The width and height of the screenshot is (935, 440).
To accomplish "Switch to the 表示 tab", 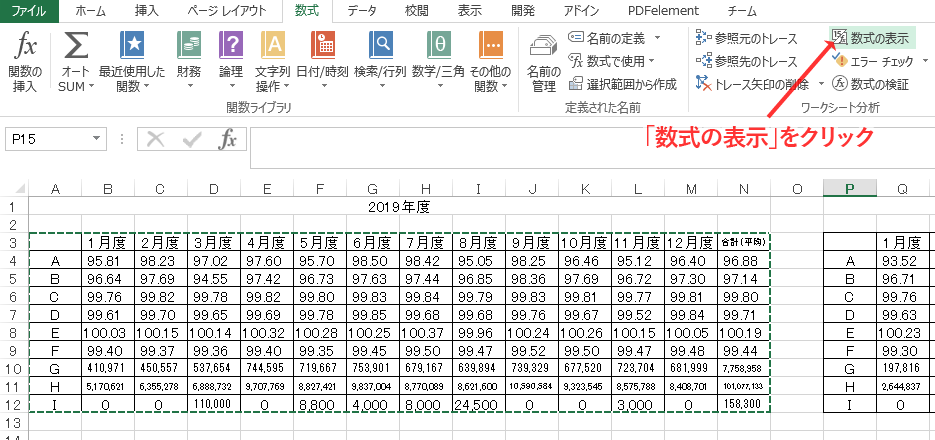I will point(470,10).
